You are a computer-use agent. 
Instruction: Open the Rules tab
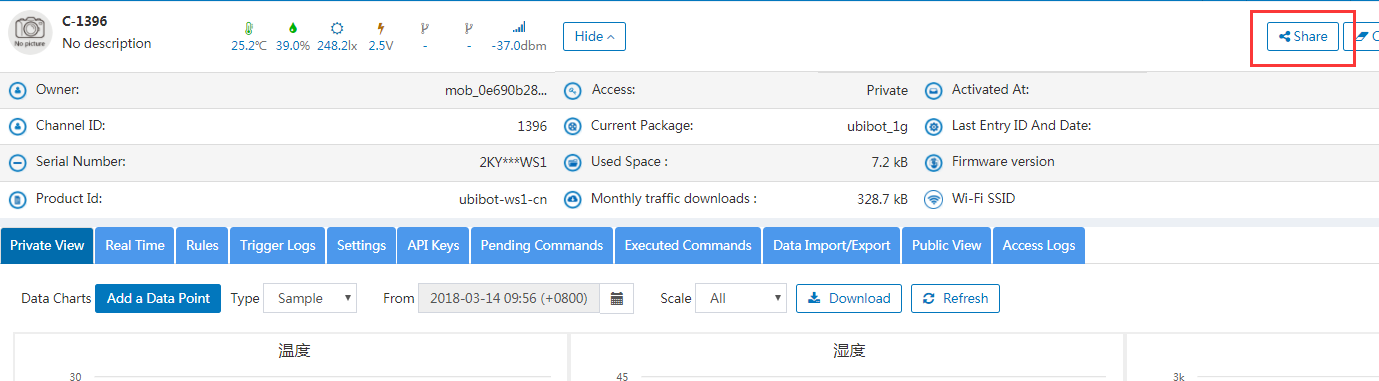point(202,246)
